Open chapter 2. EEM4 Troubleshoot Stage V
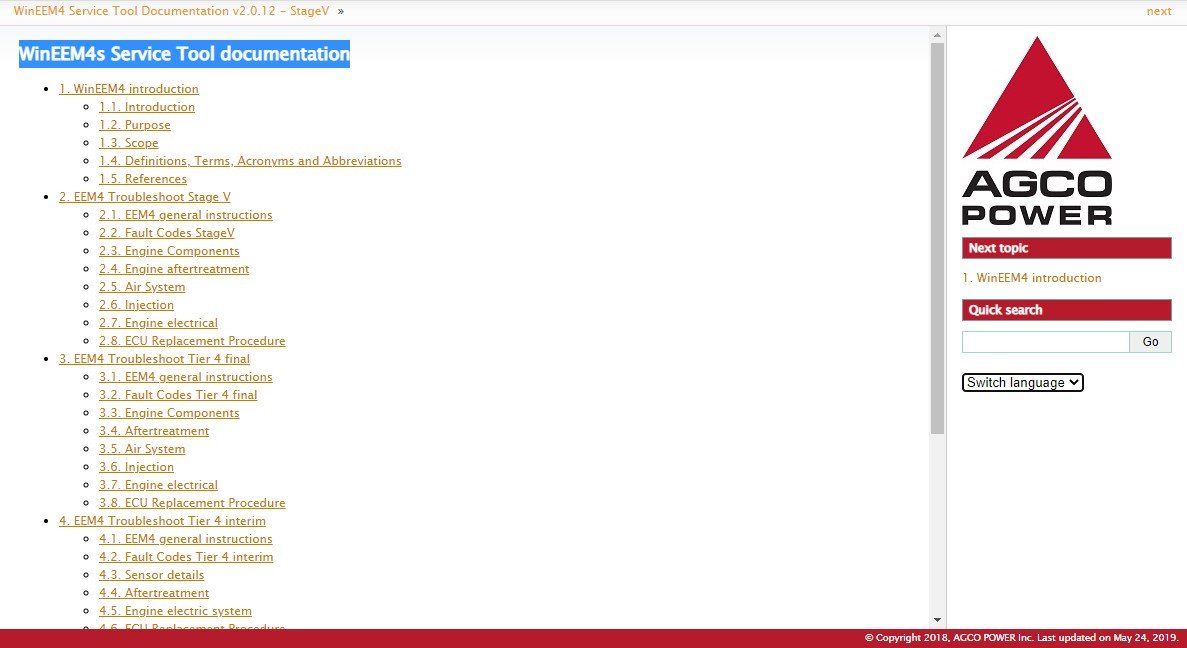1187x648 pixels. [144, 197]
